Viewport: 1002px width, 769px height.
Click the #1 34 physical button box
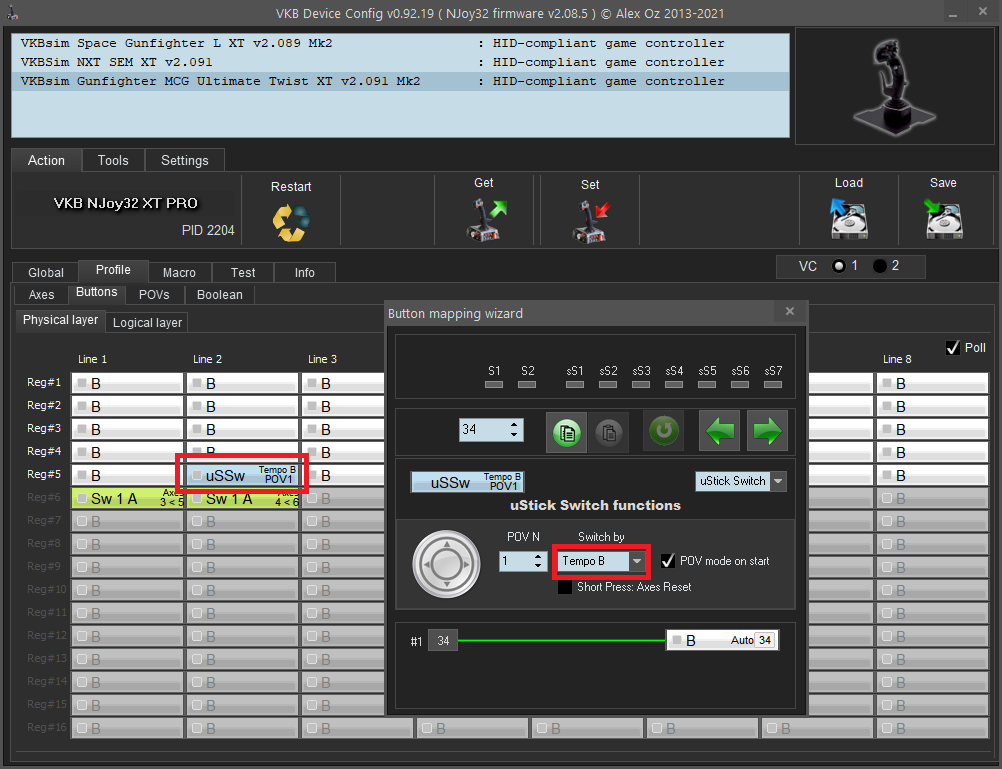pos(443,641)
